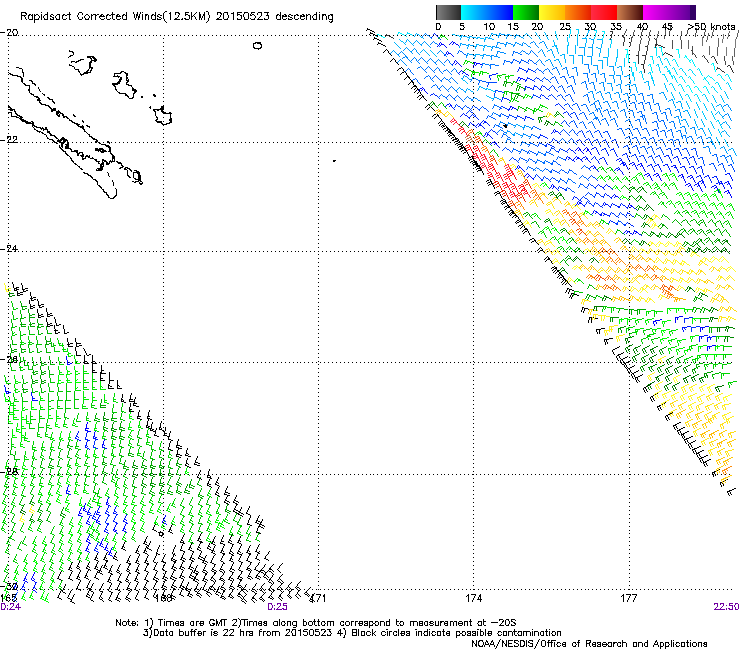
Task: Click the purple time stamp 22:50
Action: [727, 607]
